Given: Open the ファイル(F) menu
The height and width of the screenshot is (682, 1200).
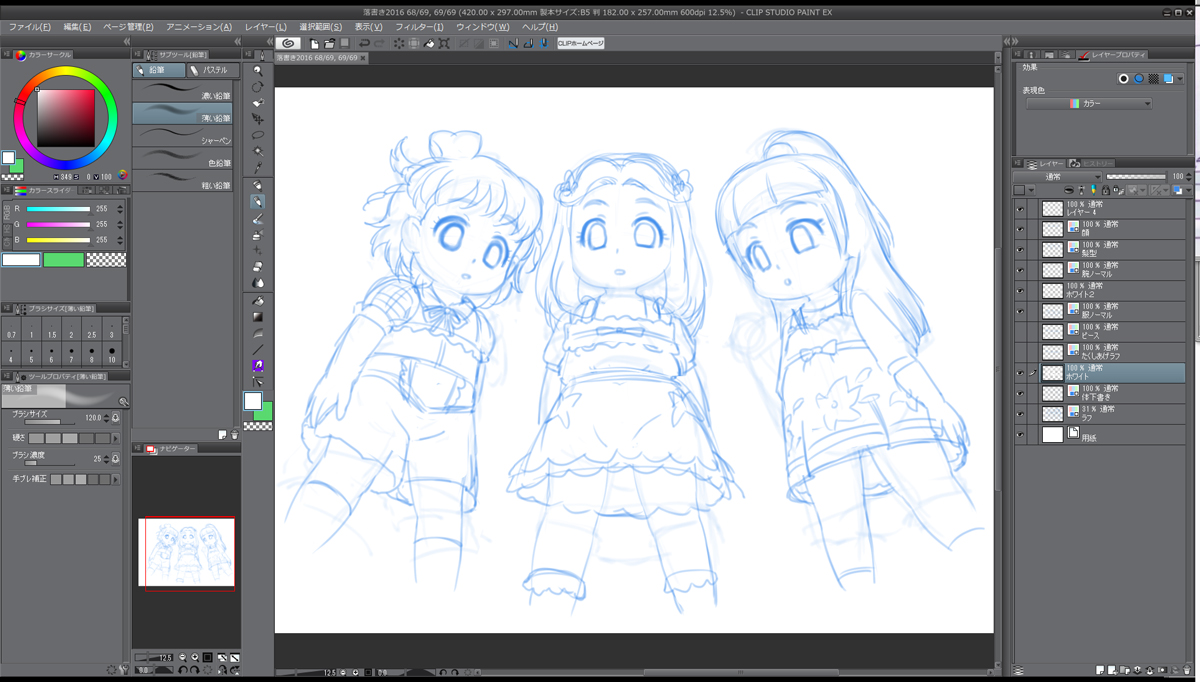Looking at the screenshot, I should [x=30, y=27].
